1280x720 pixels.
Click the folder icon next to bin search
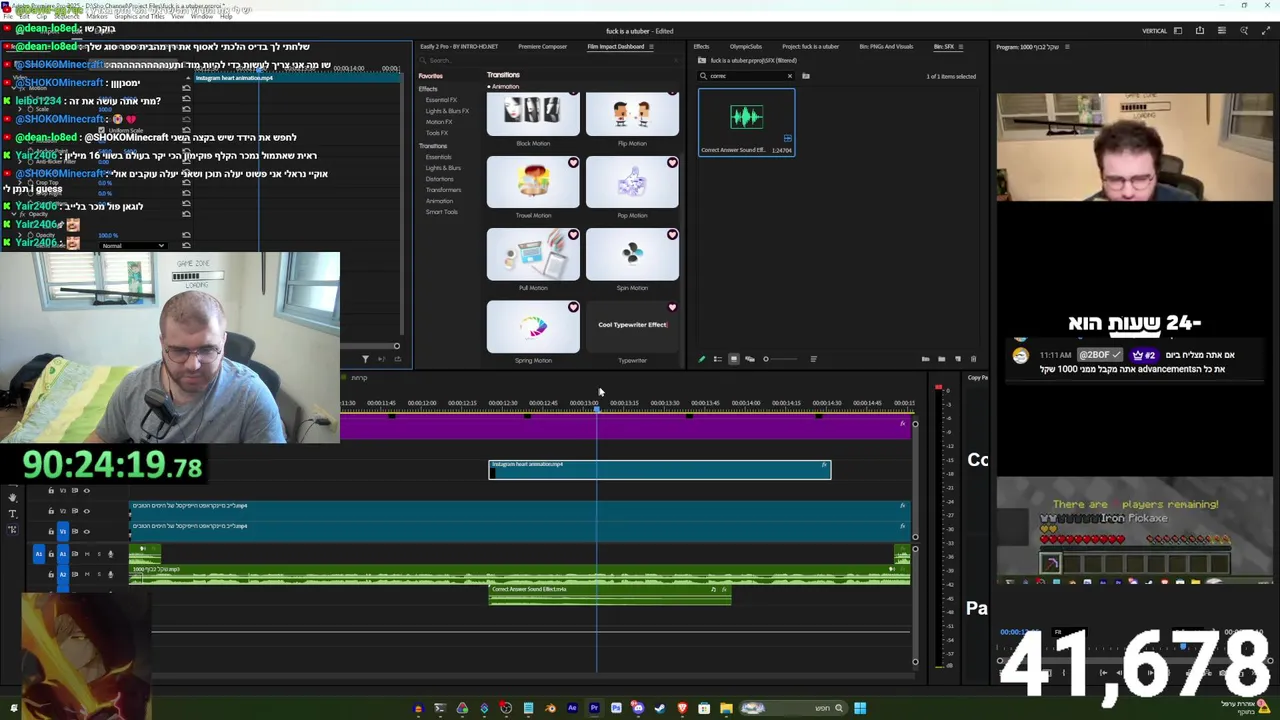coord(805,76)
